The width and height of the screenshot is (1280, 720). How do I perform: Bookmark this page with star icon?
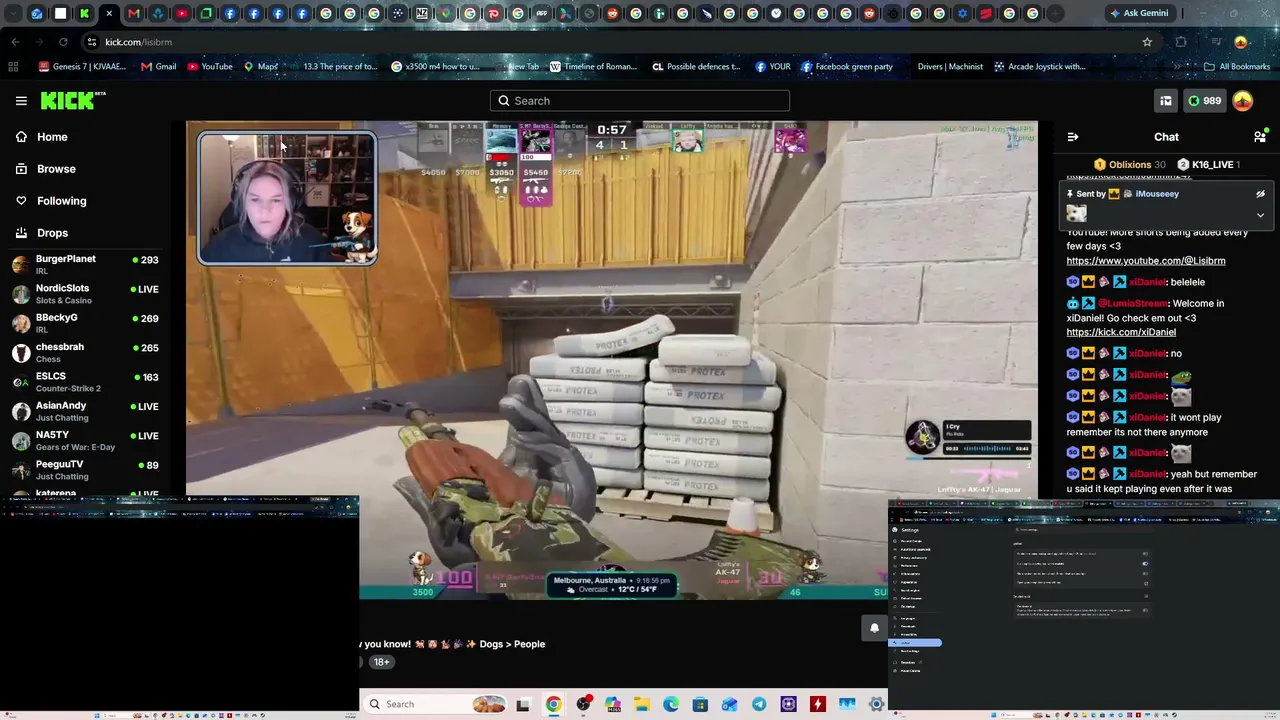coord(1147,42)
